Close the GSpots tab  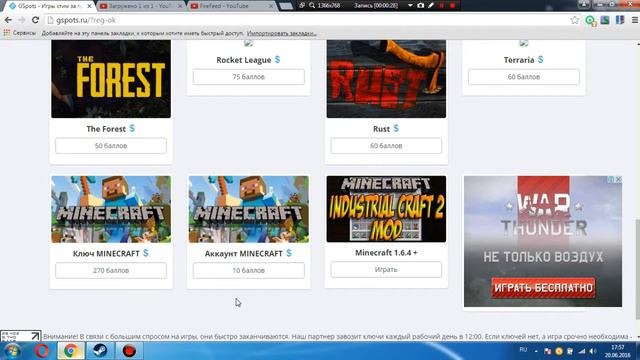pos(89,6)
